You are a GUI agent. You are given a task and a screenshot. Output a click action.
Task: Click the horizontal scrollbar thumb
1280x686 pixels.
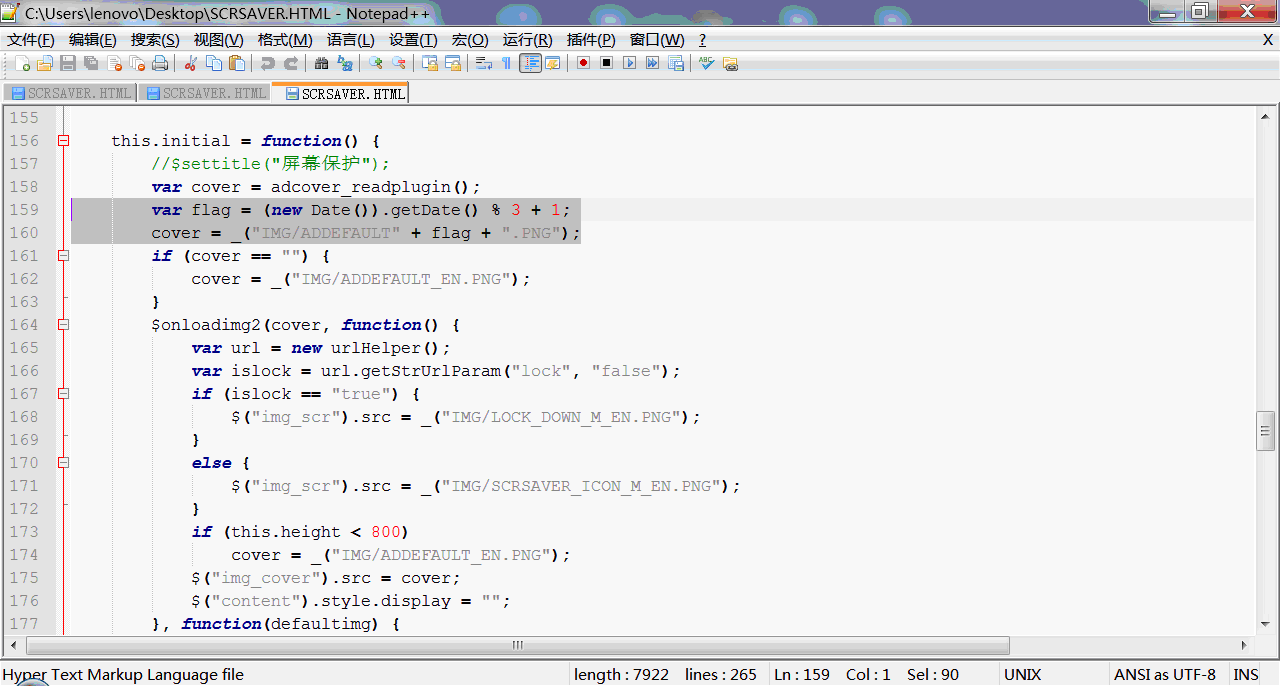517,645
